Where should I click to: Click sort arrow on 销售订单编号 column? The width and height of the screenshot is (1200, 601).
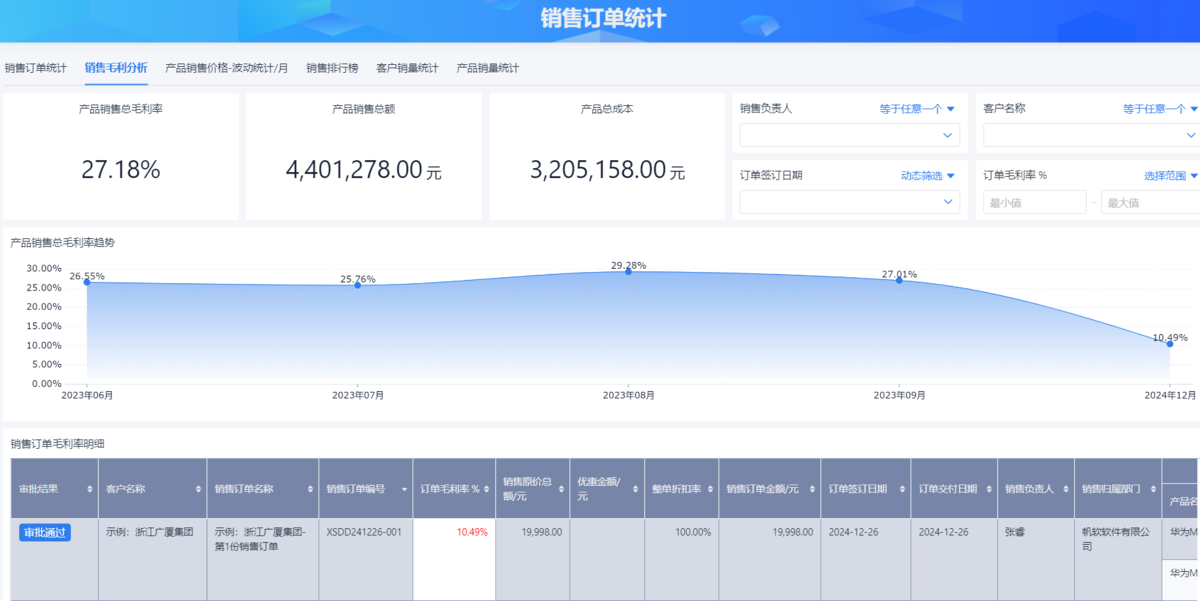pyautogui.click(x=404, y=489)
